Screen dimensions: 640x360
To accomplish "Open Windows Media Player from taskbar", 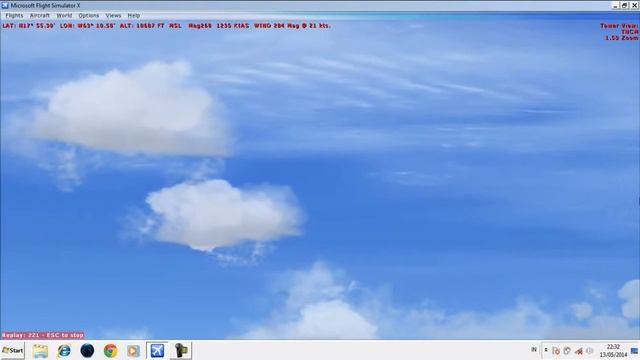I will 133,351.
